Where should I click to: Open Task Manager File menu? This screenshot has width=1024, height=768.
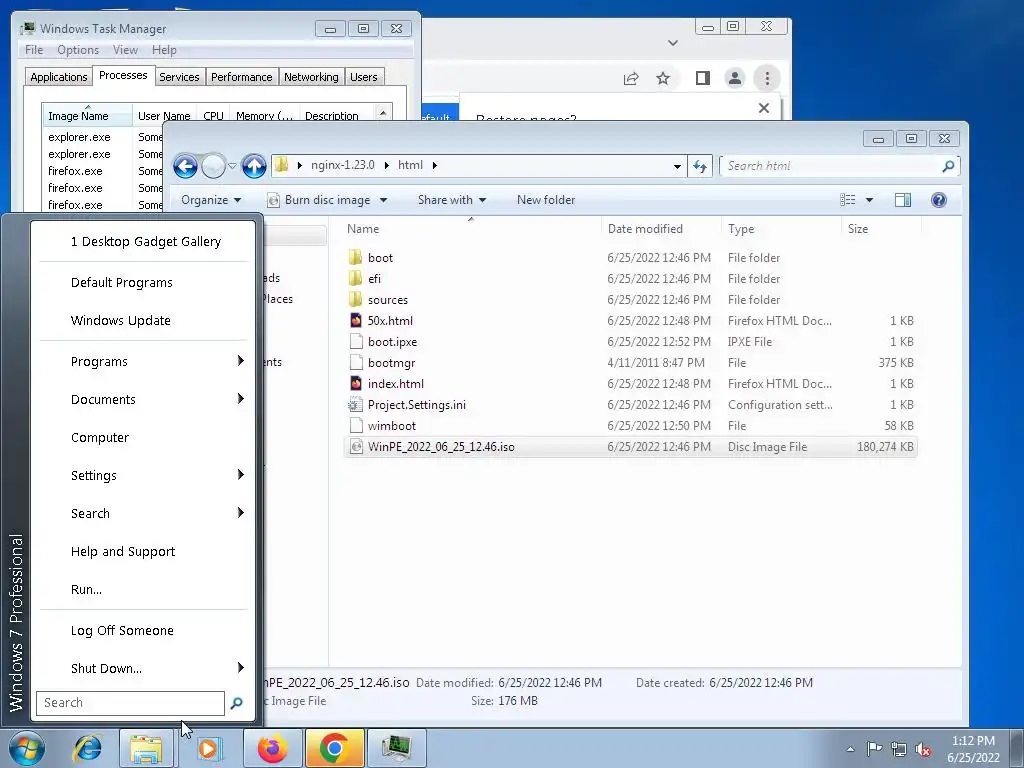coord(34,50)
